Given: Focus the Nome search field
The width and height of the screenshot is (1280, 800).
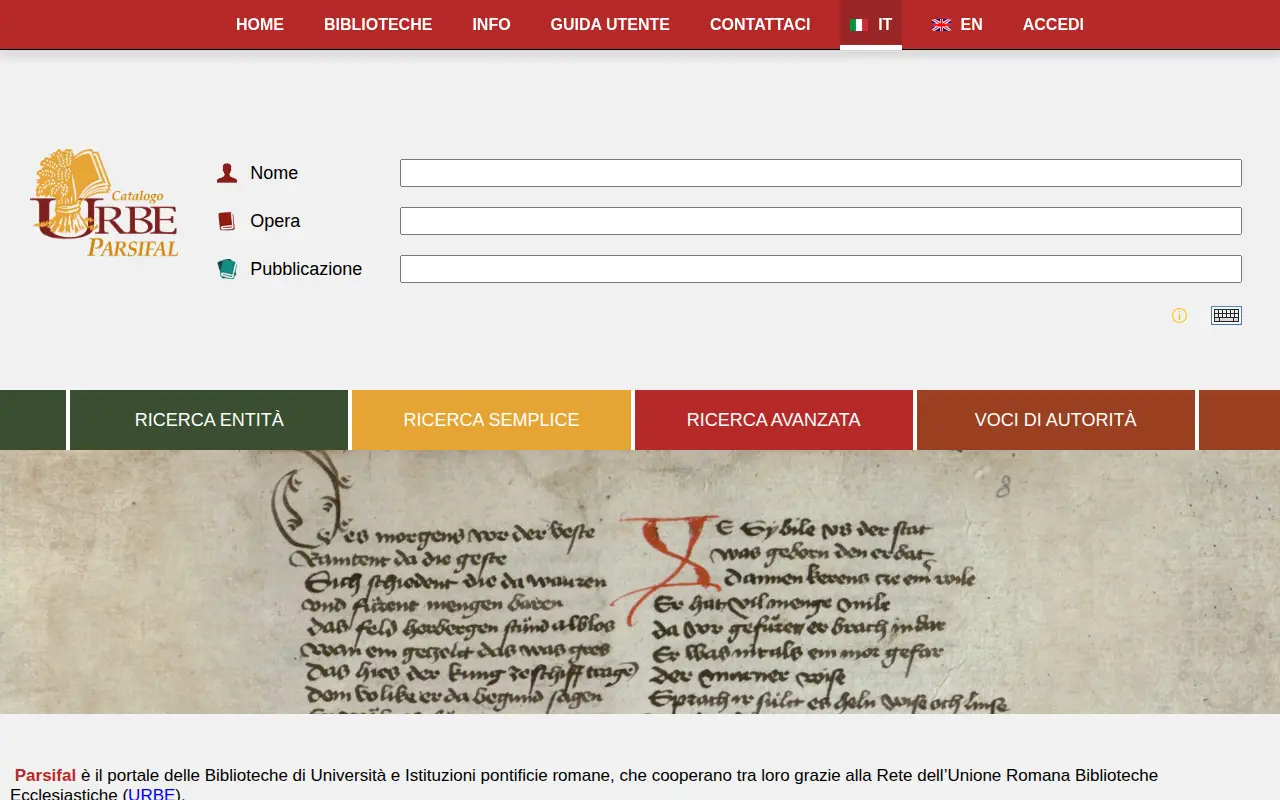Looking at the screenshot, I should point(821,173).
